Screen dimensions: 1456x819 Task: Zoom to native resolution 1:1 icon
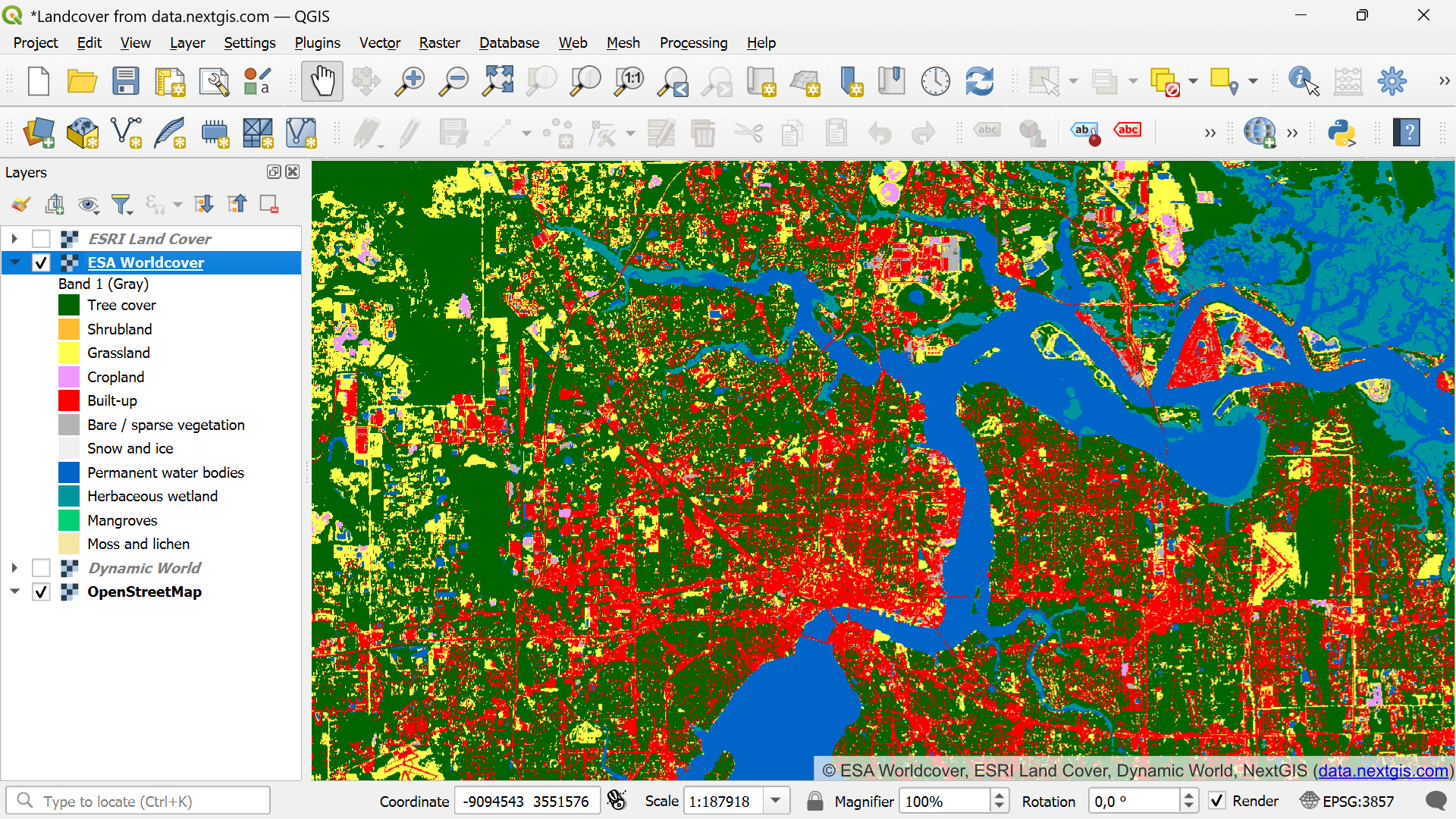coord(630,81)
